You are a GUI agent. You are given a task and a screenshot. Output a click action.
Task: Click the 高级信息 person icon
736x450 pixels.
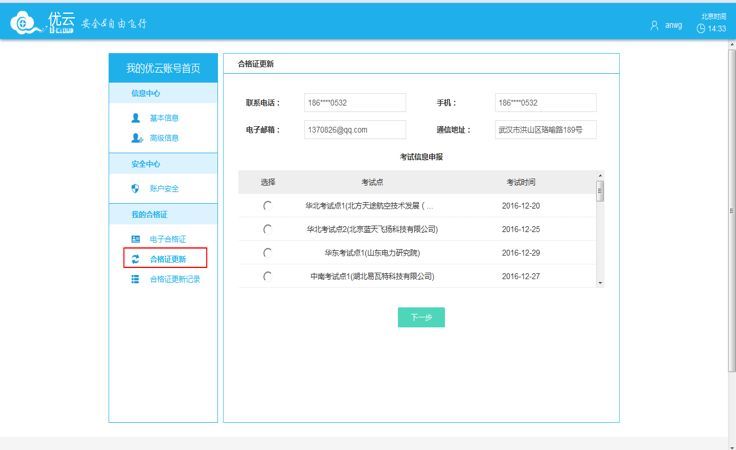(136, 138)
